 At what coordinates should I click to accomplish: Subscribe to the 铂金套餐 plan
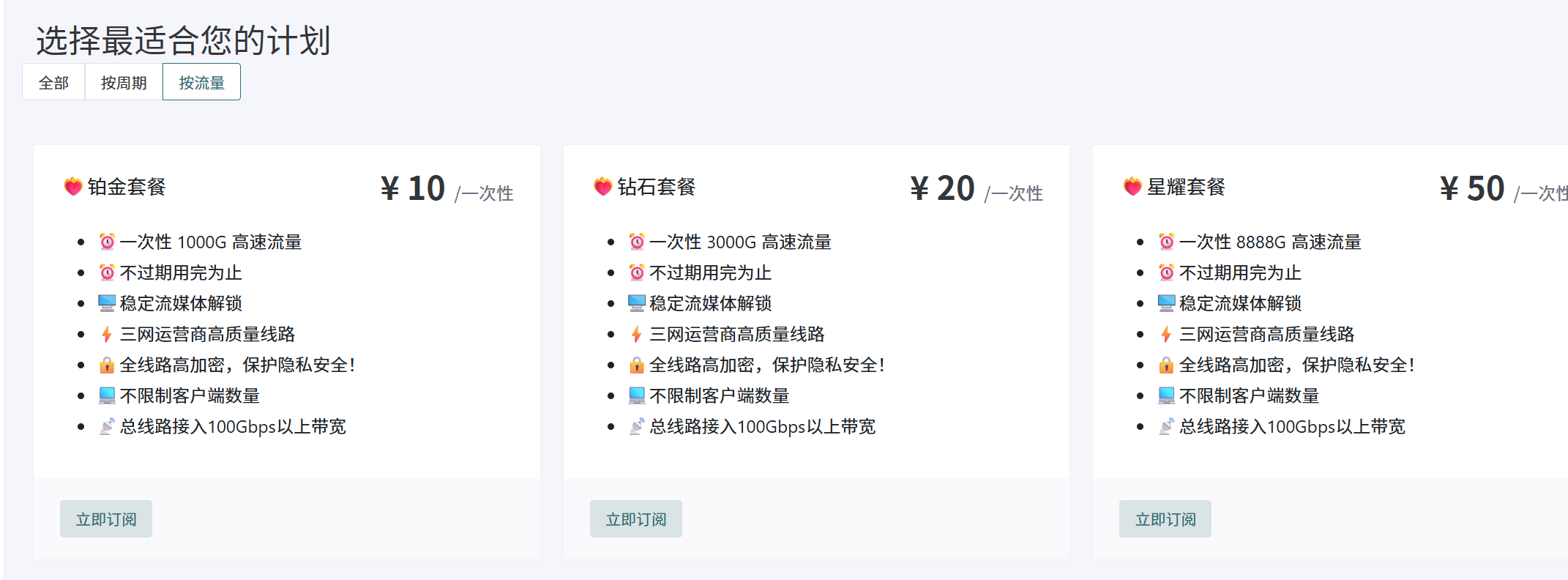tap(106, 519)
